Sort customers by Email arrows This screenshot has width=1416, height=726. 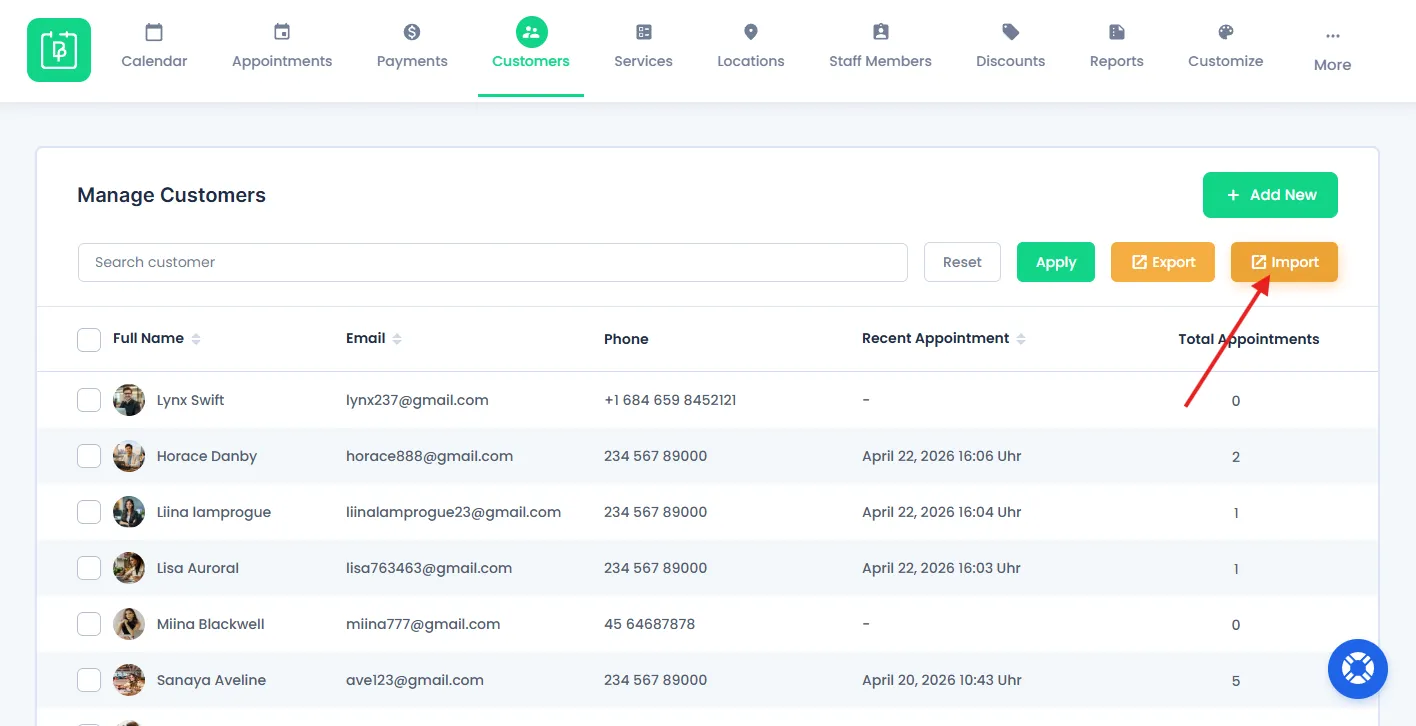click(397, 339)
